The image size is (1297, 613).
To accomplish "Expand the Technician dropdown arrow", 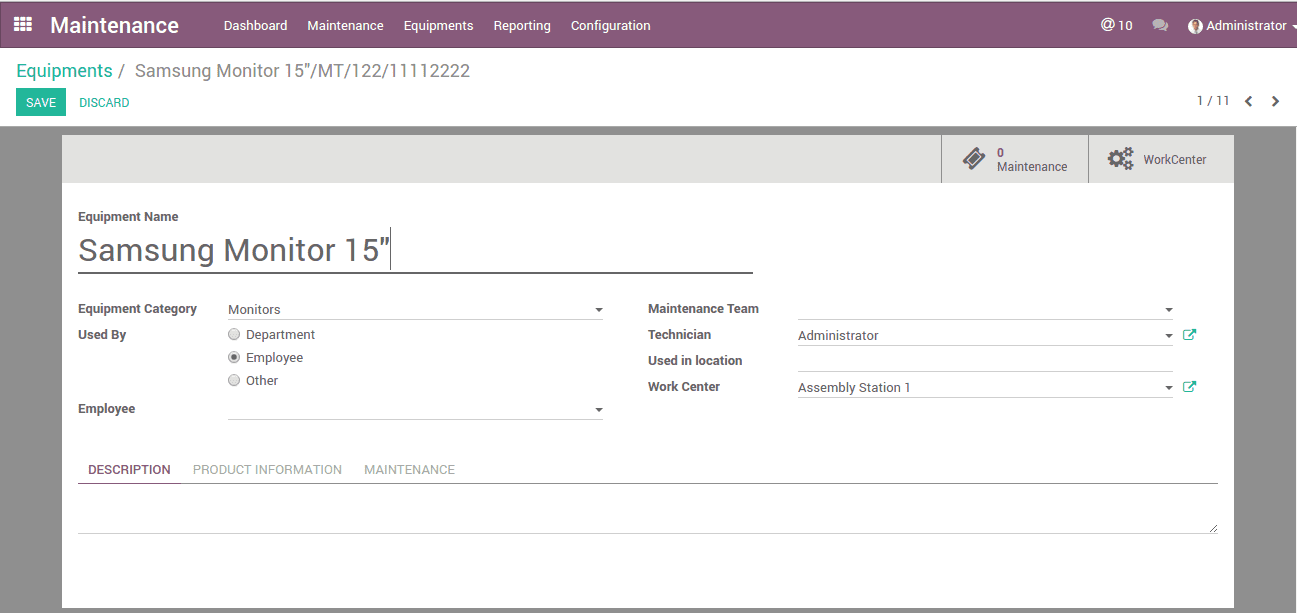I will pyautogui.click(x=1168, y=337).
